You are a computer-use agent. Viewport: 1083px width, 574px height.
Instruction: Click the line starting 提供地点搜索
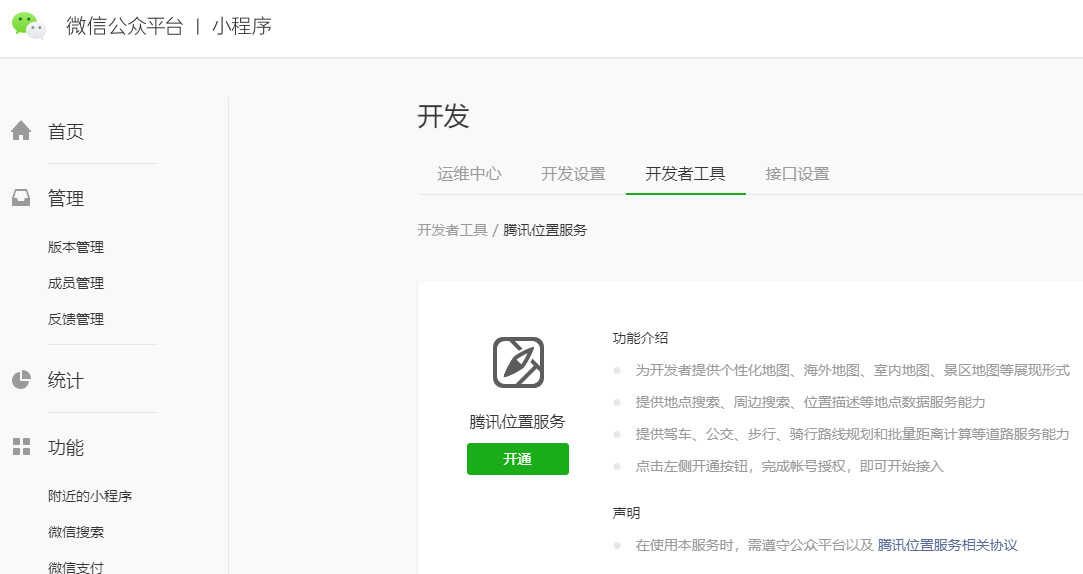point(810,402)
